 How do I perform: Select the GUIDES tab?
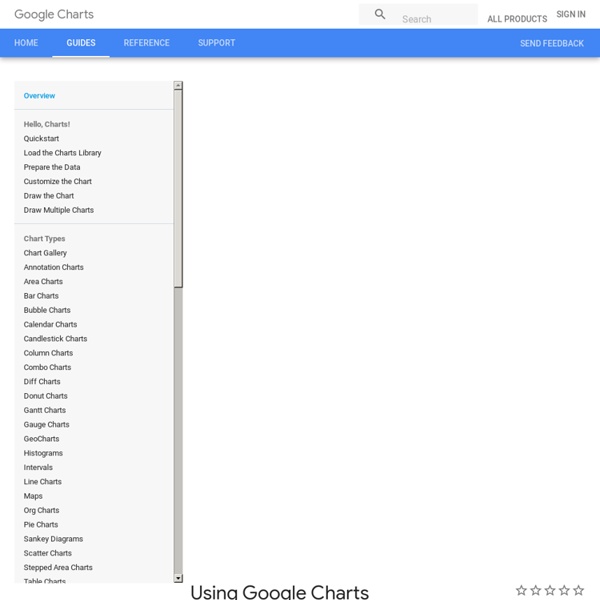[x=81, y=43]
